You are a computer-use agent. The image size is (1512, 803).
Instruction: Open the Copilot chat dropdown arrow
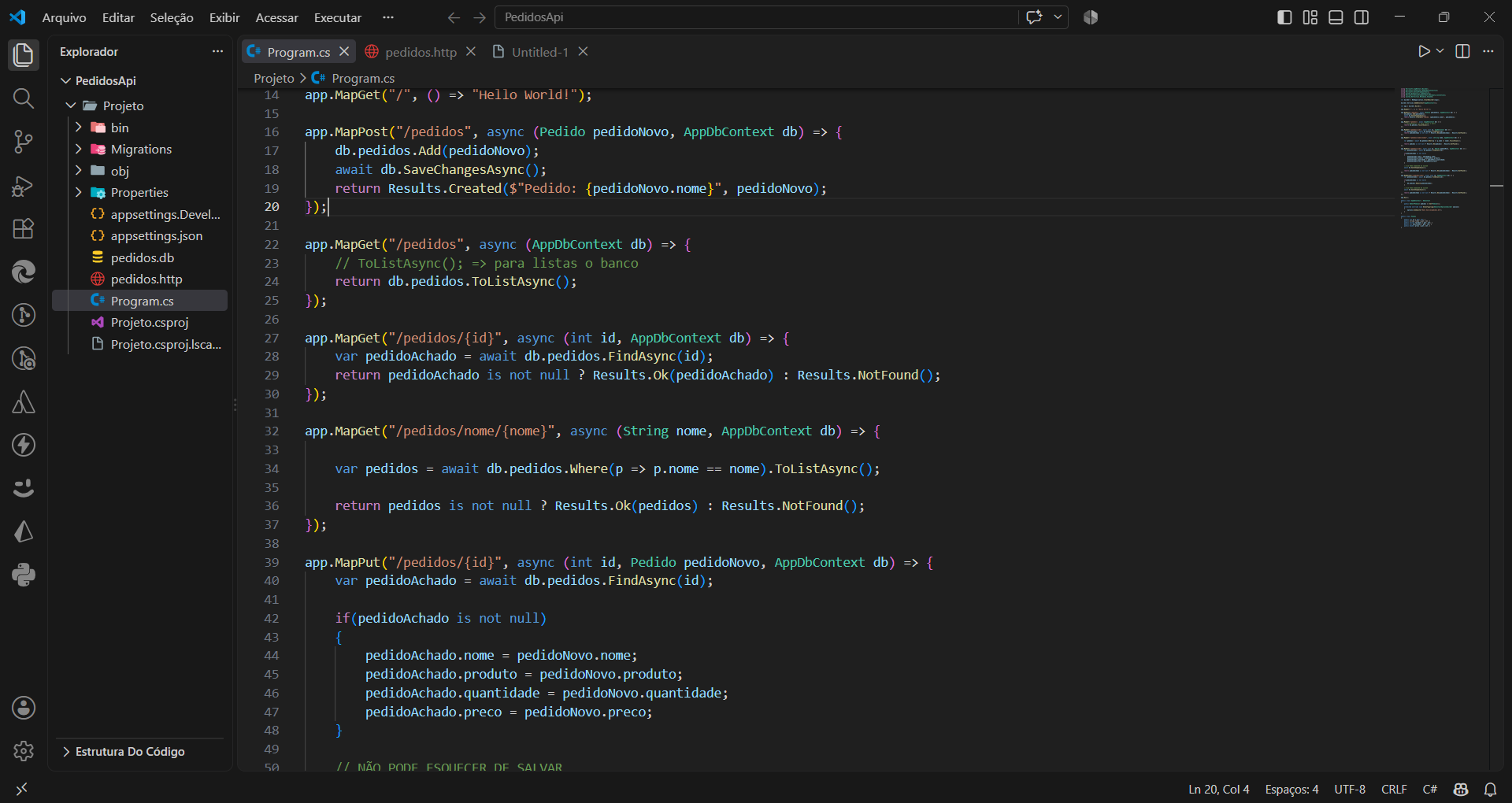[1058, 17]
